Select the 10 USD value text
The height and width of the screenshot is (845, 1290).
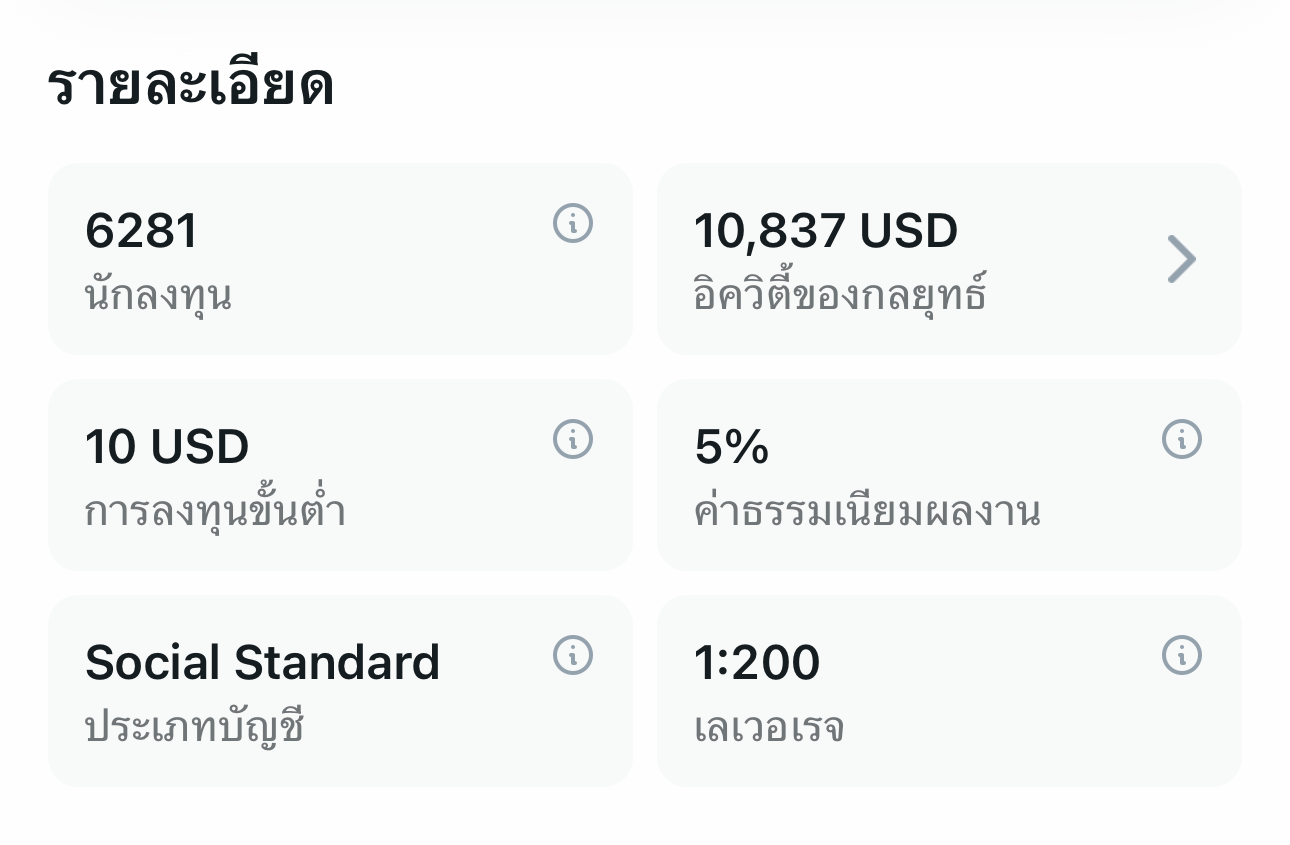(x=167, y=447)
